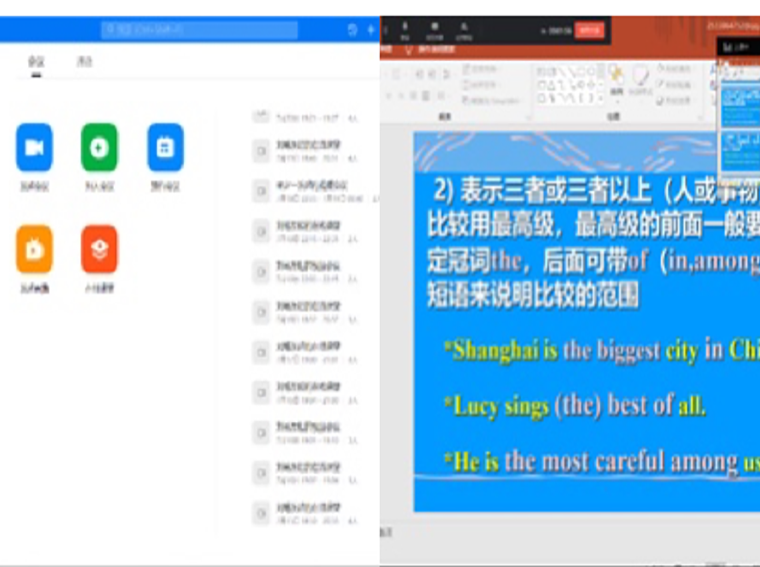Viewport: 760px width, 567px height.
Task: Click the green plus join meeting icon
Action: tap(99, 148)
